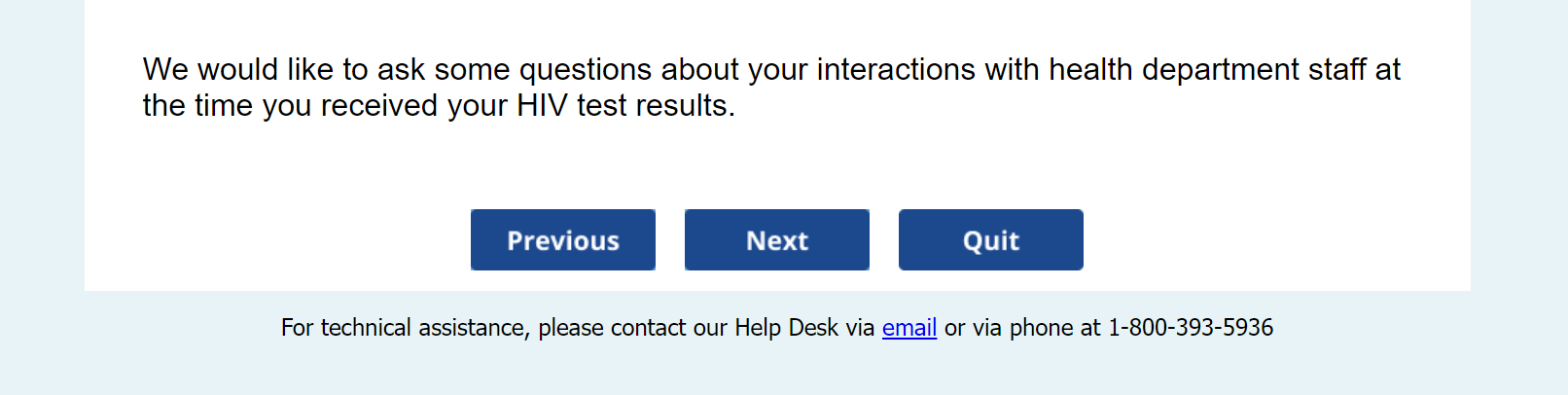Click the word "interactions" in the paragraph

[895, 70]
